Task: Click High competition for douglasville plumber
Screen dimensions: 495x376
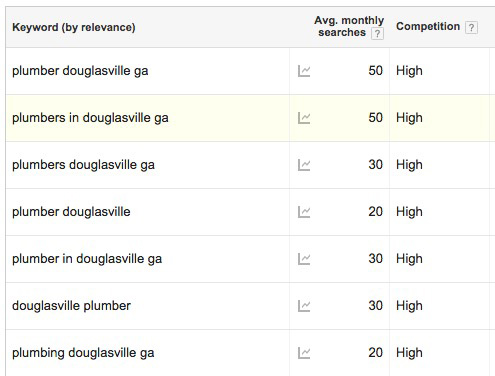Action: (x=409, y=306)
